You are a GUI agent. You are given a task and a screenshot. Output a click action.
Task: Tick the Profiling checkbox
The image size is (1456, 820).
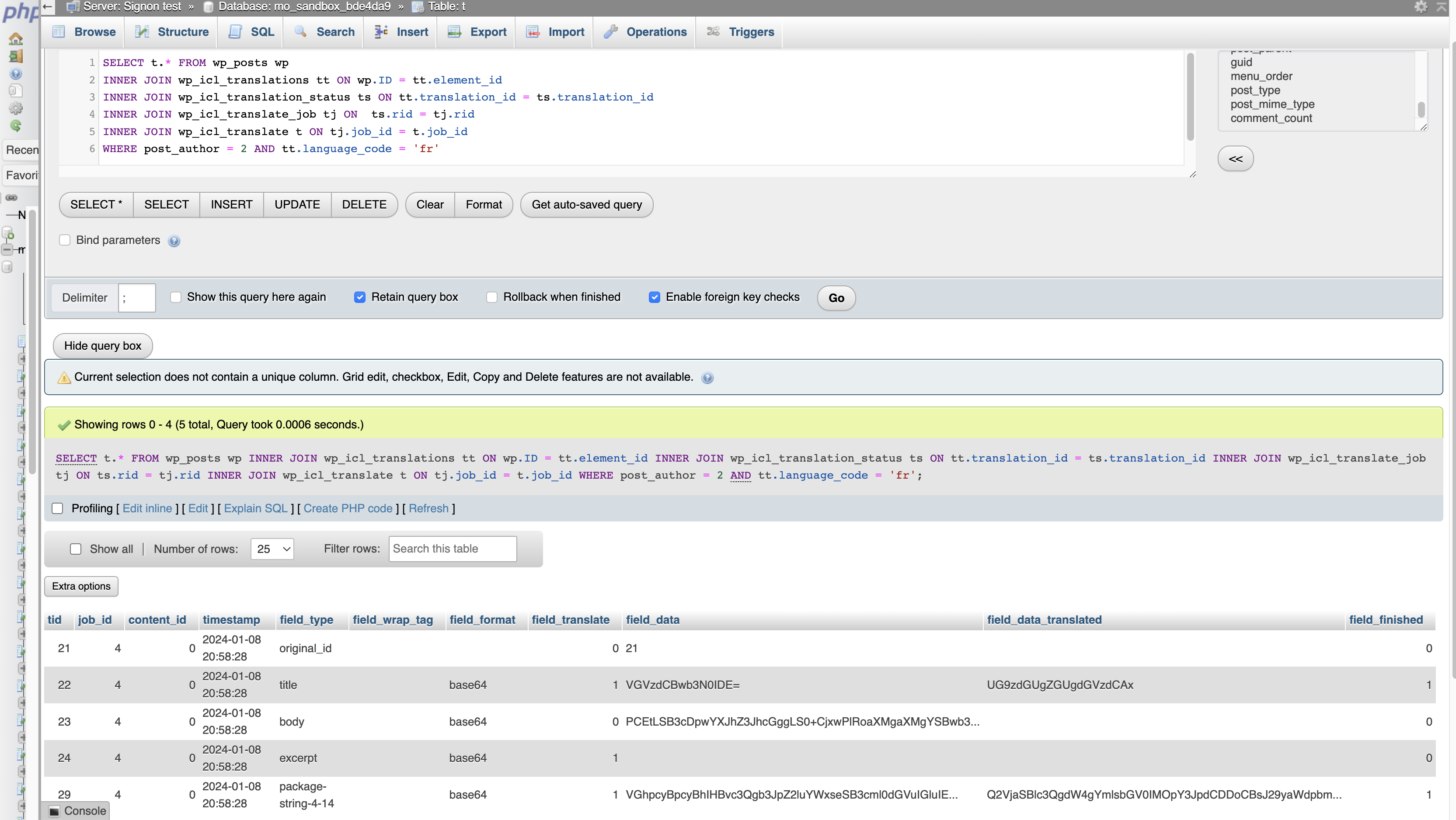click(58, 509)
